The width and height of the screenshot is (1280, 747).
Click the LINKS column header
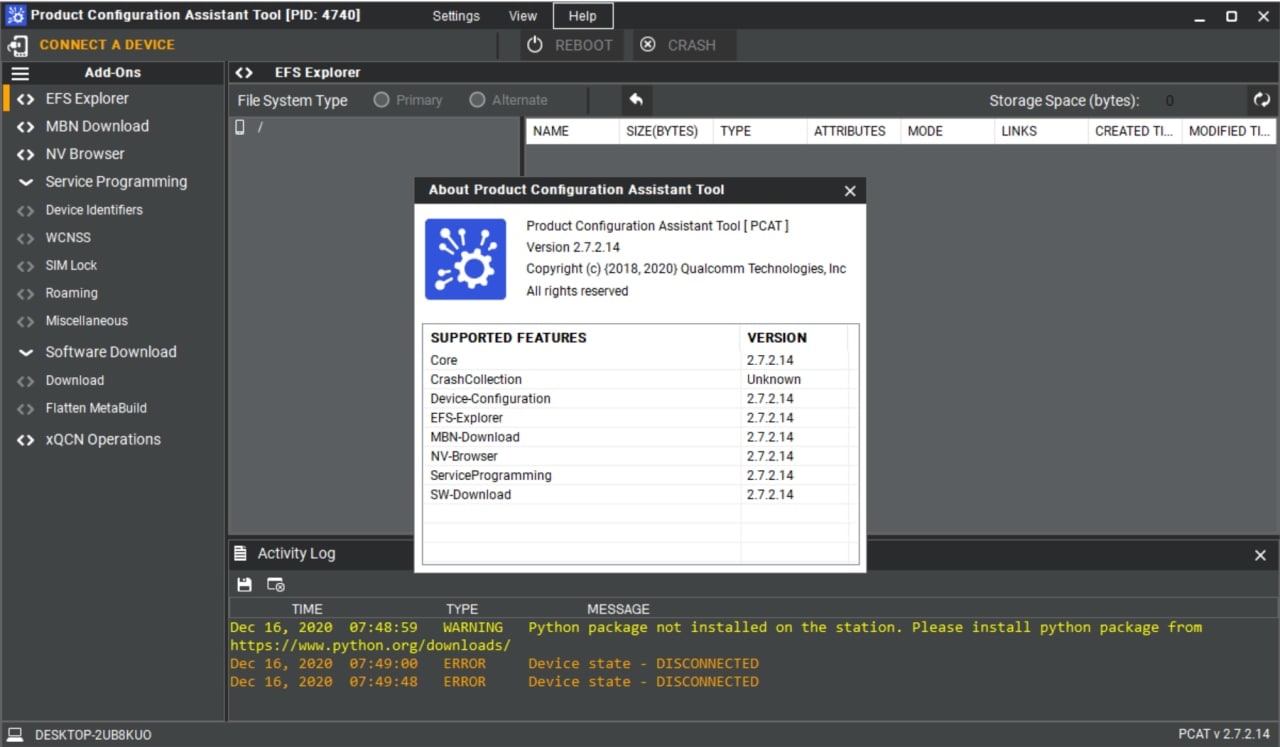[x=1041, y=131]
